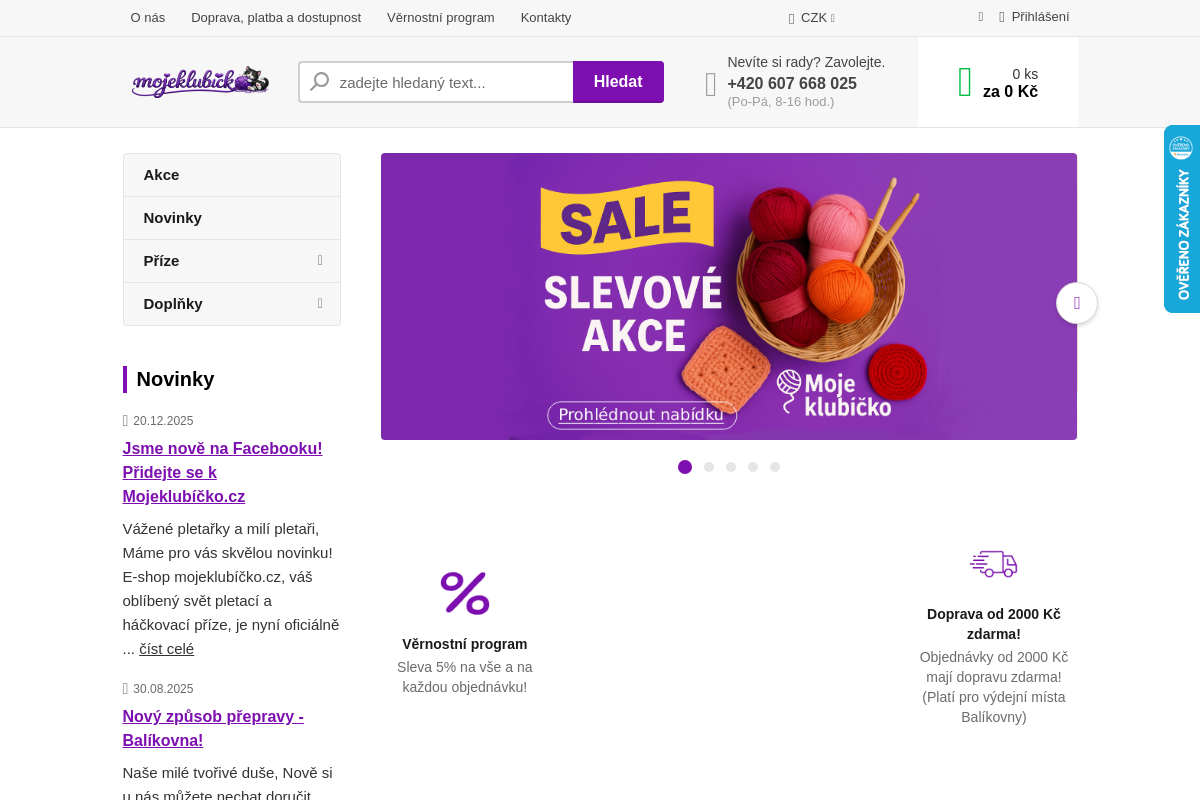Select the Kontakty menu item
Screen dimensions: 1200x800
(545, 17)
